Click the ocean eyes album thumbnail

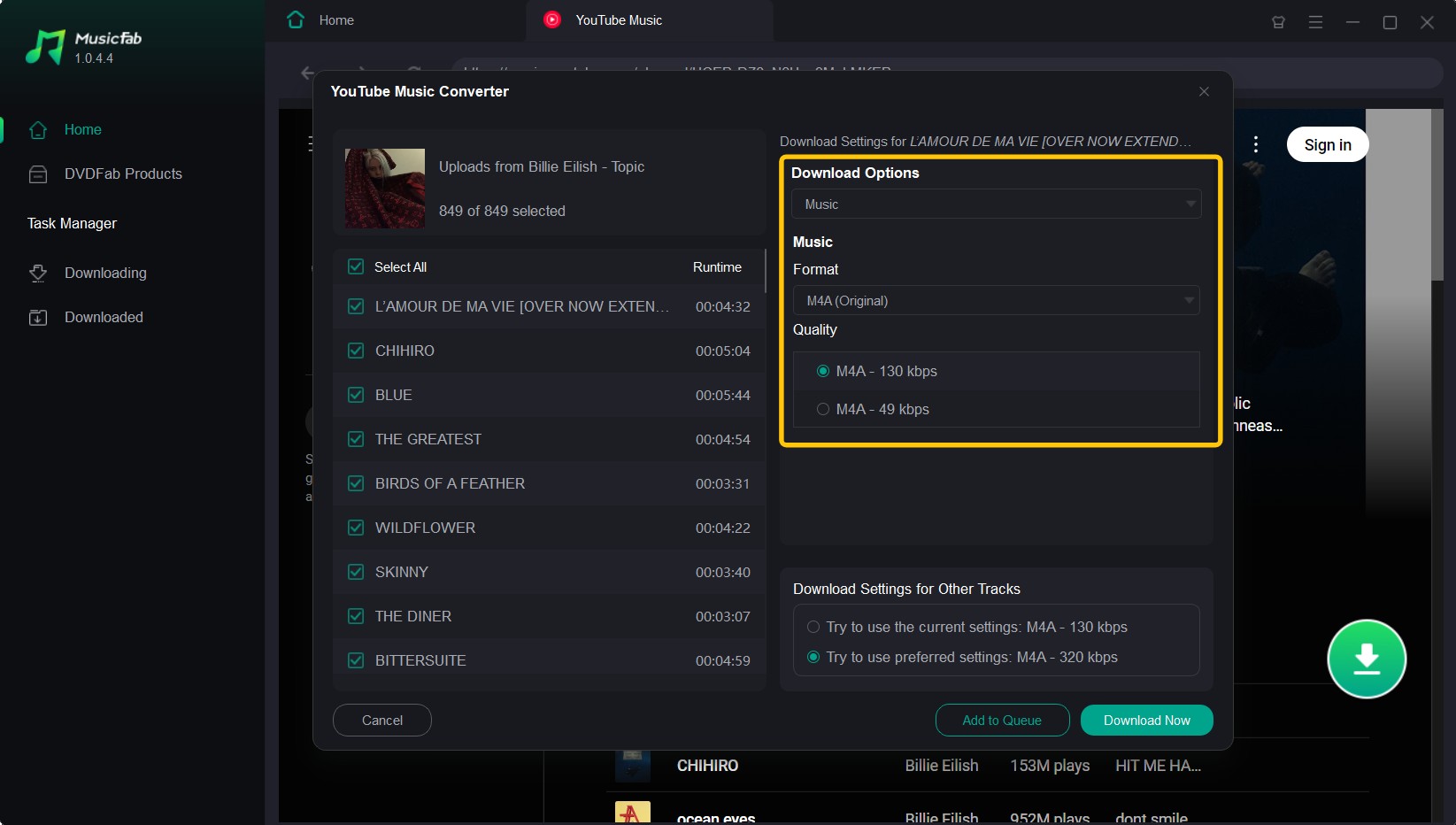coord(632,813)
